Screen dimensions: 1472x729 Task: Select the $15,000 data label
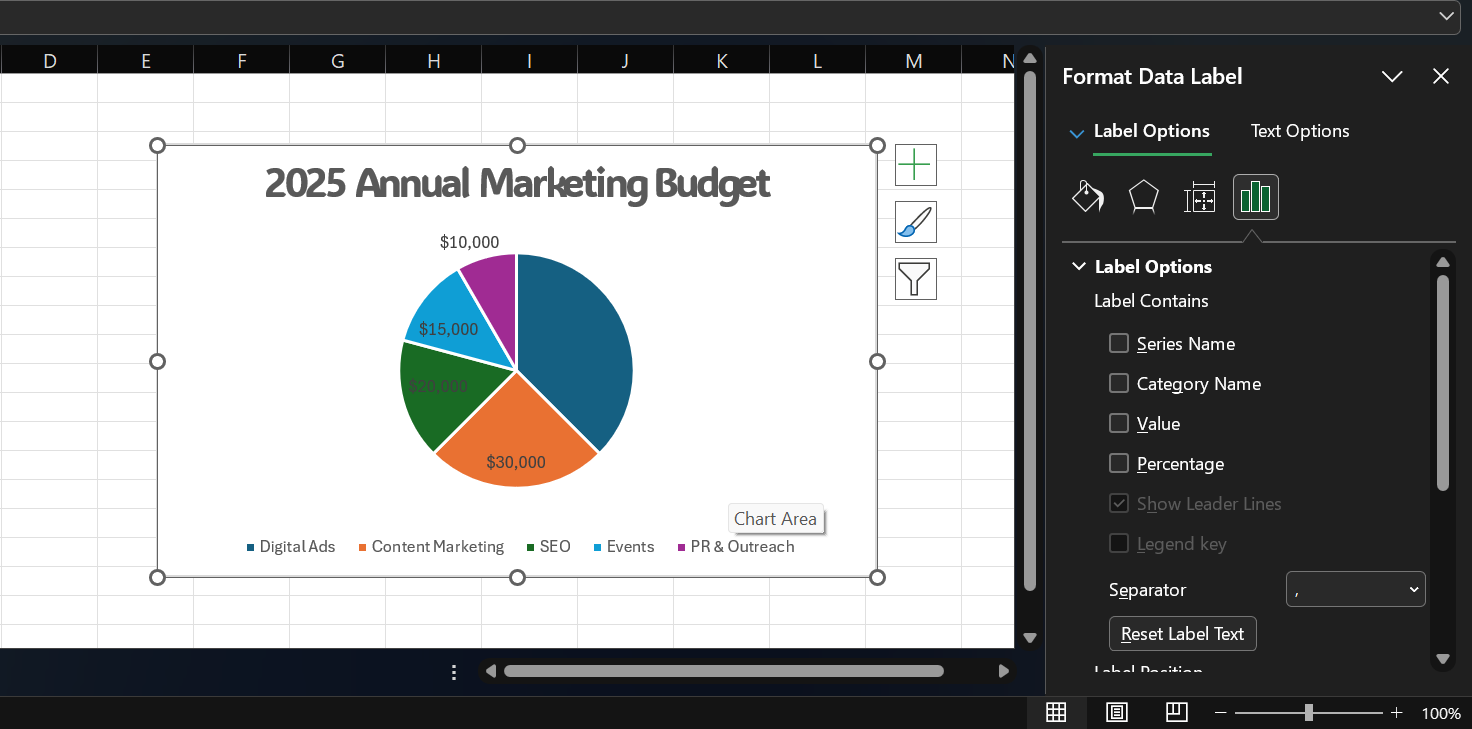tap(448, 329)
